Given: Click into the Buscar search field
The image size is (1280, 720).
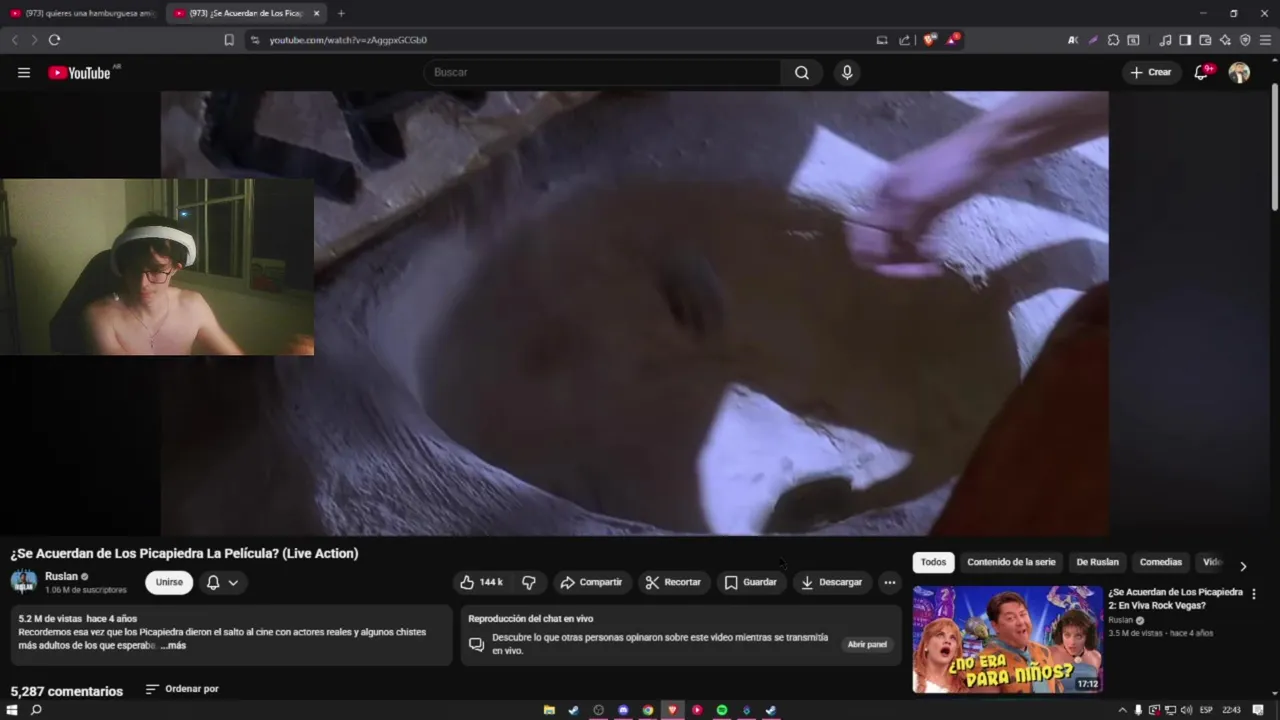Looking at the screenshot, I should [x=603, y=72].
